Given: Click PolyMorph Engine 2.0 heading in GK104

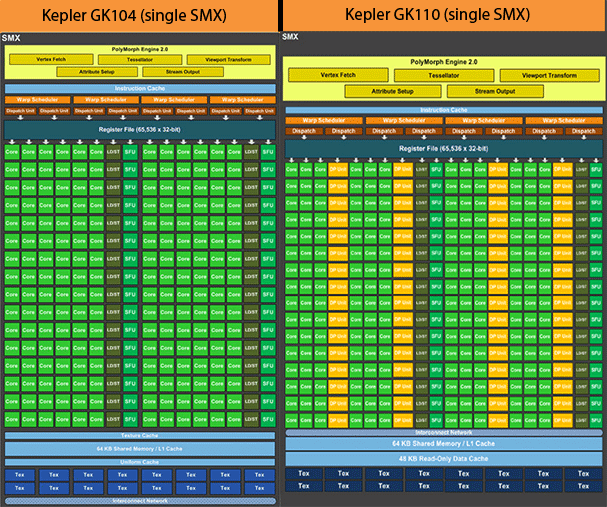Looking at the screenshot, I should [x=140, y=49].
